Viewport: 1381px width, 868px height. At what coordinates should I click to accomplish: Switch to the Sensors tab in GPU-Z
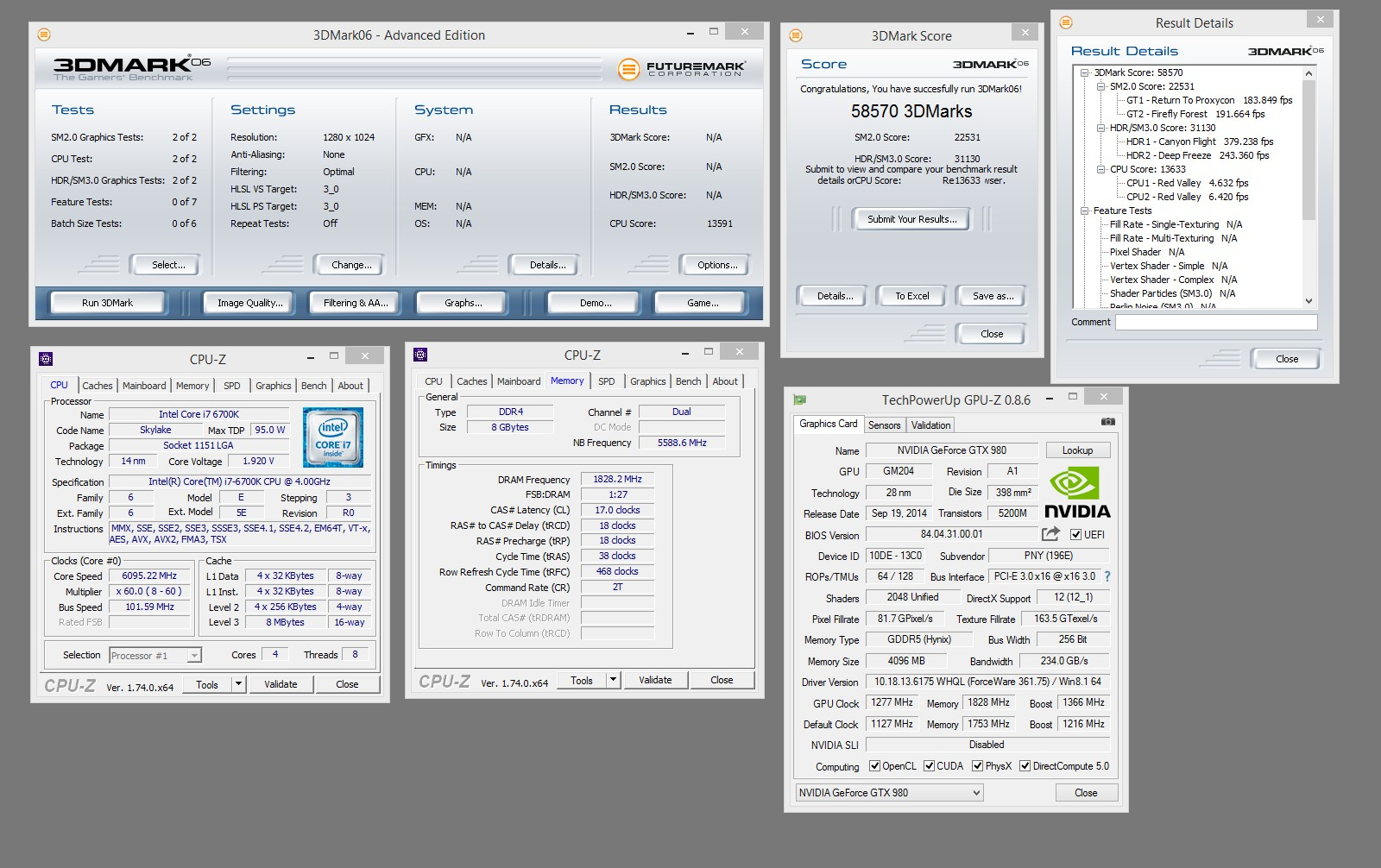885,425
